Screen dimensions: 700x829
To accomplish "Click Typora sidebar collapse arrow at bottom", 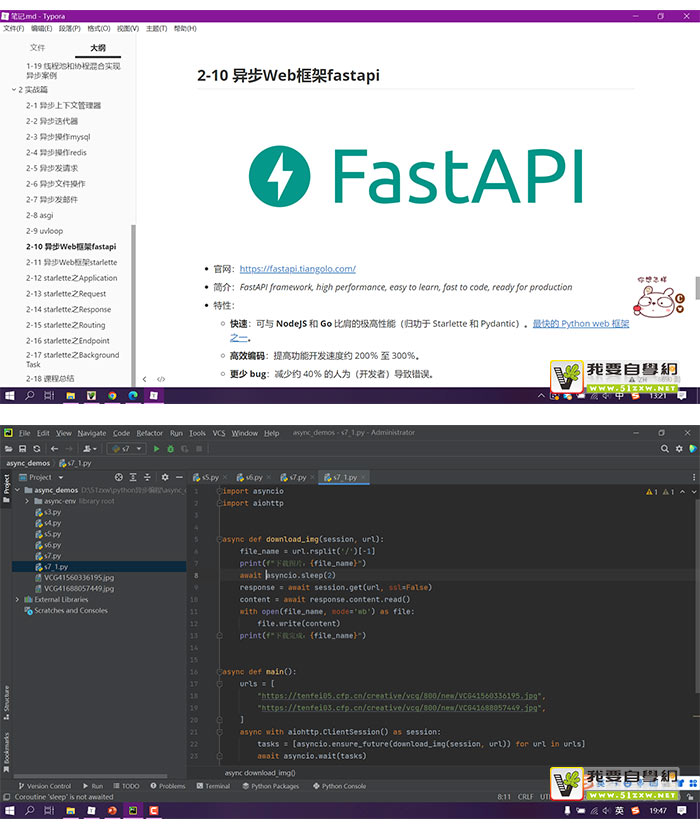I will [x=144, y=379].
